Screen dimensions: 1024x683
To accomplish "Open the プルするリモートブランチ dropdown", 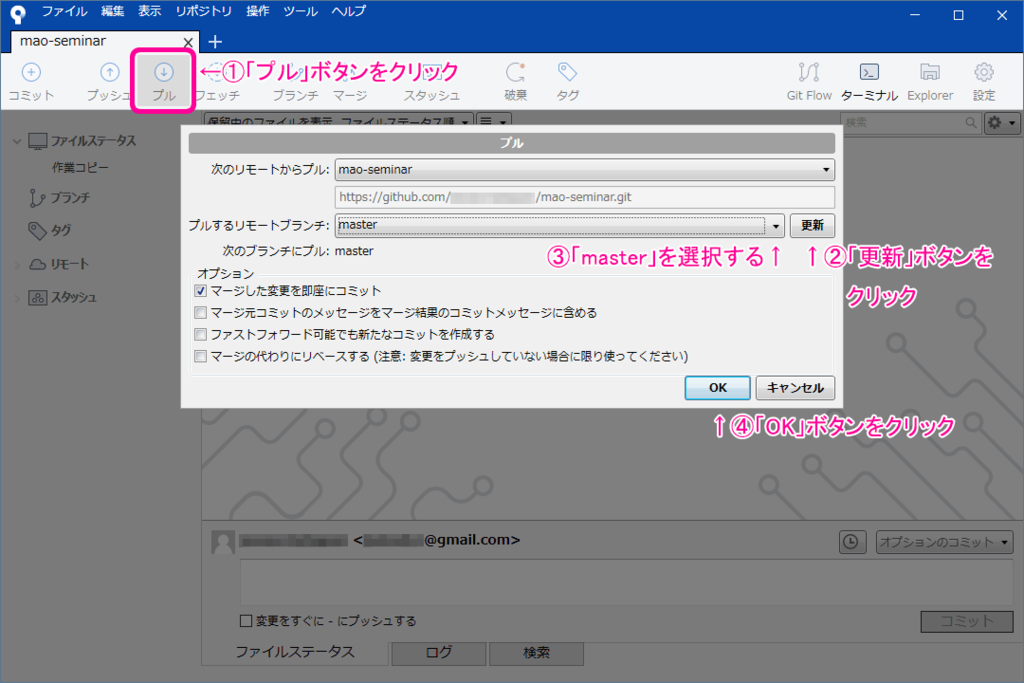I will [x=775, y=225].
